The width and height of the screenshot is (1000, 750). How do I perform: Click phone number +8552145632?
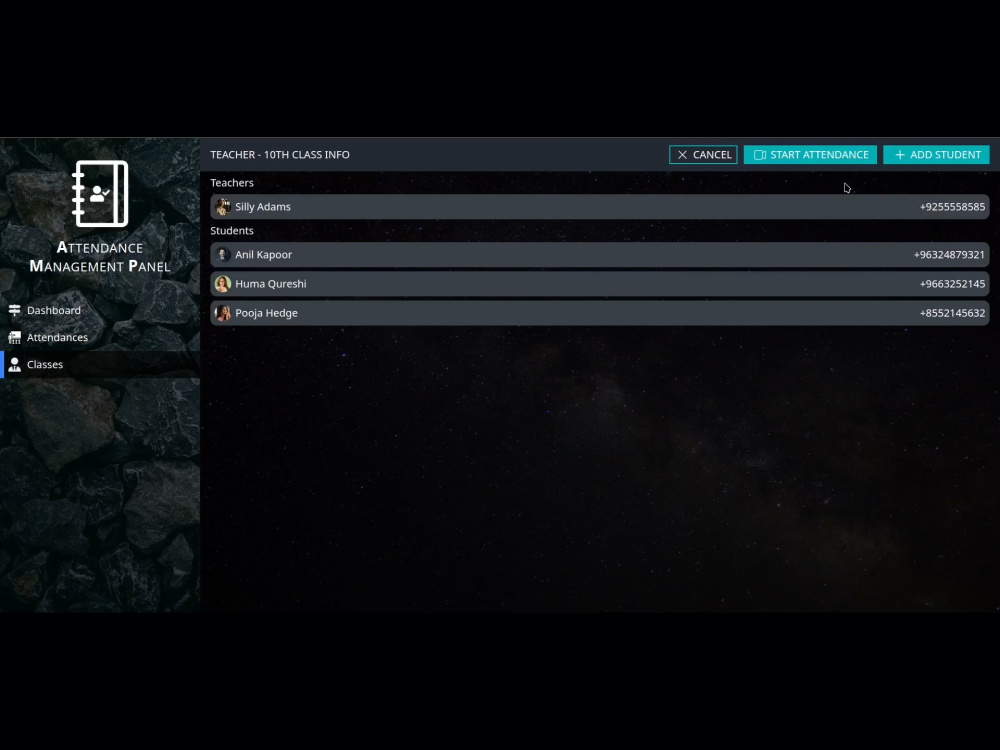952,313
